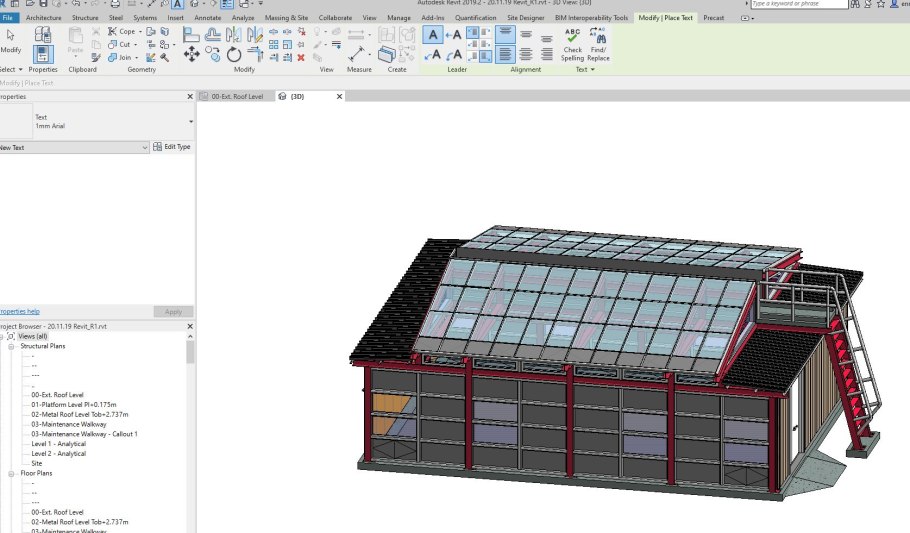The image size is (910, 533).
Task: Click the Scale tool icon
Action: (x=287, y=44)
